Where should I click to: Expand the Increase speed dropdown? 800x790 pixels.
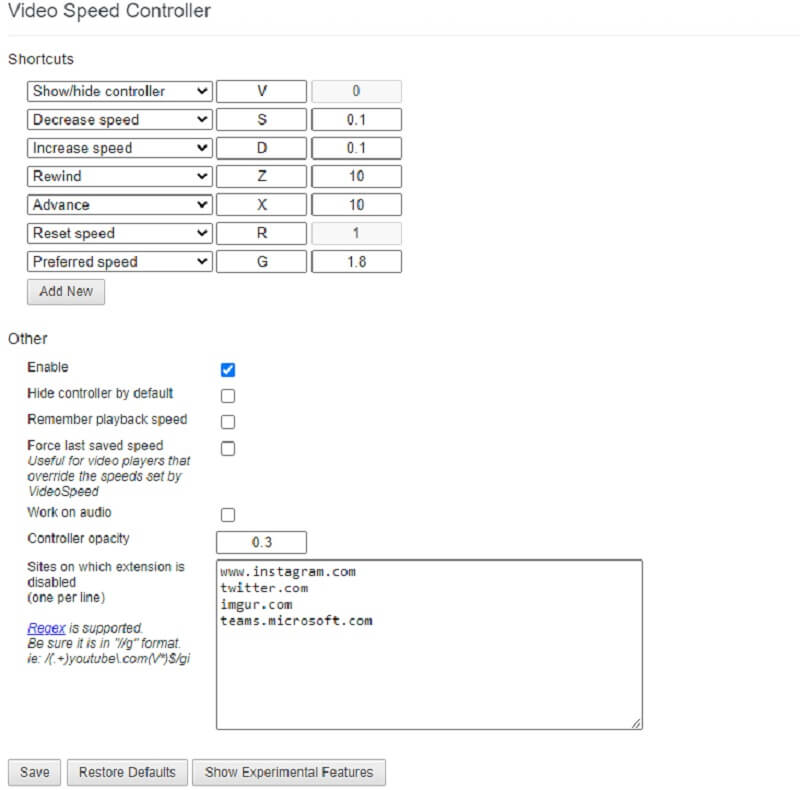118,148
